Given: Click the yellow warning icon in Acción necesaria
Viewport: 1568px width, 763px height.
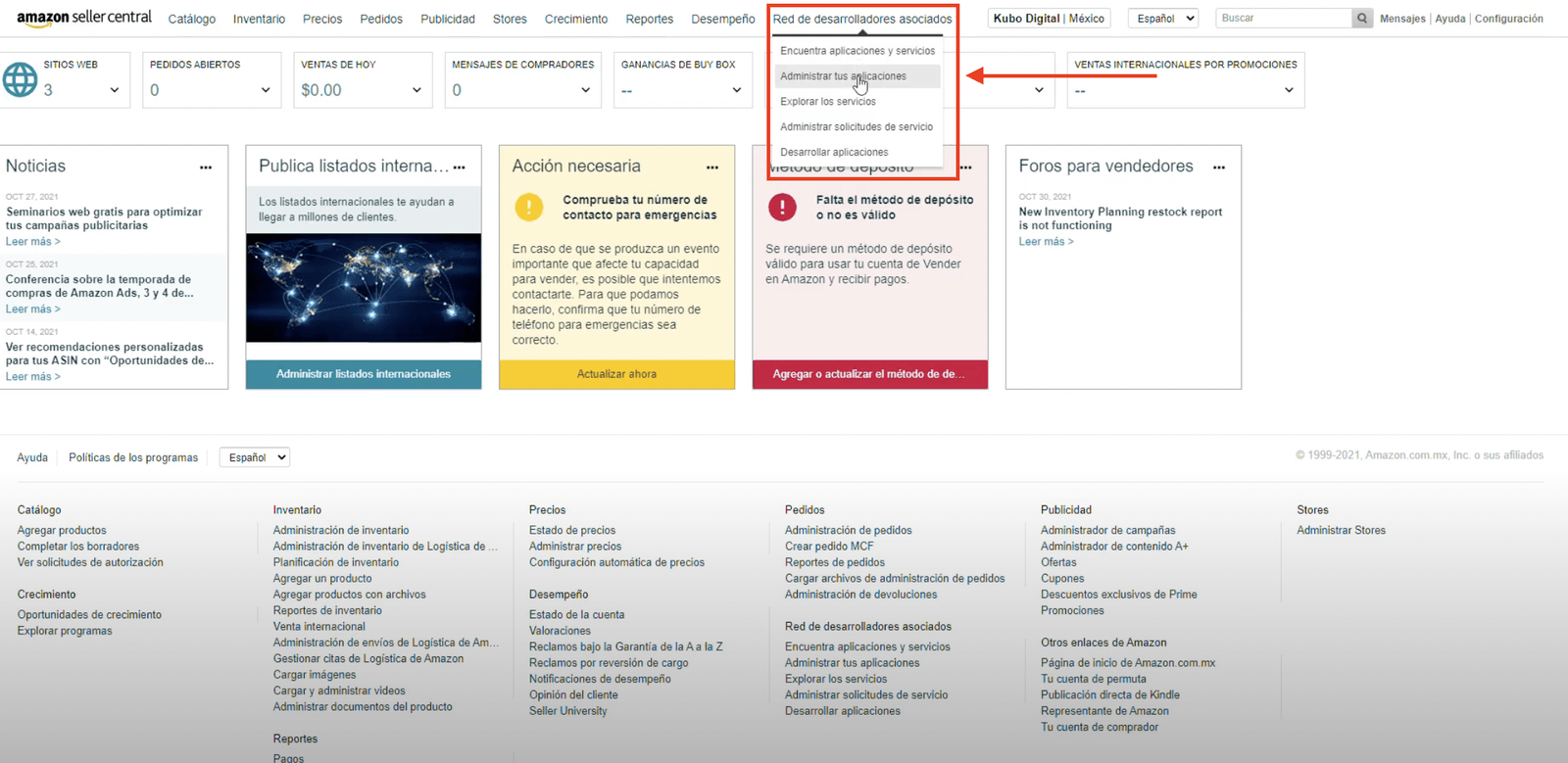Looking at the screenshot, I should (x=529, y=207).
